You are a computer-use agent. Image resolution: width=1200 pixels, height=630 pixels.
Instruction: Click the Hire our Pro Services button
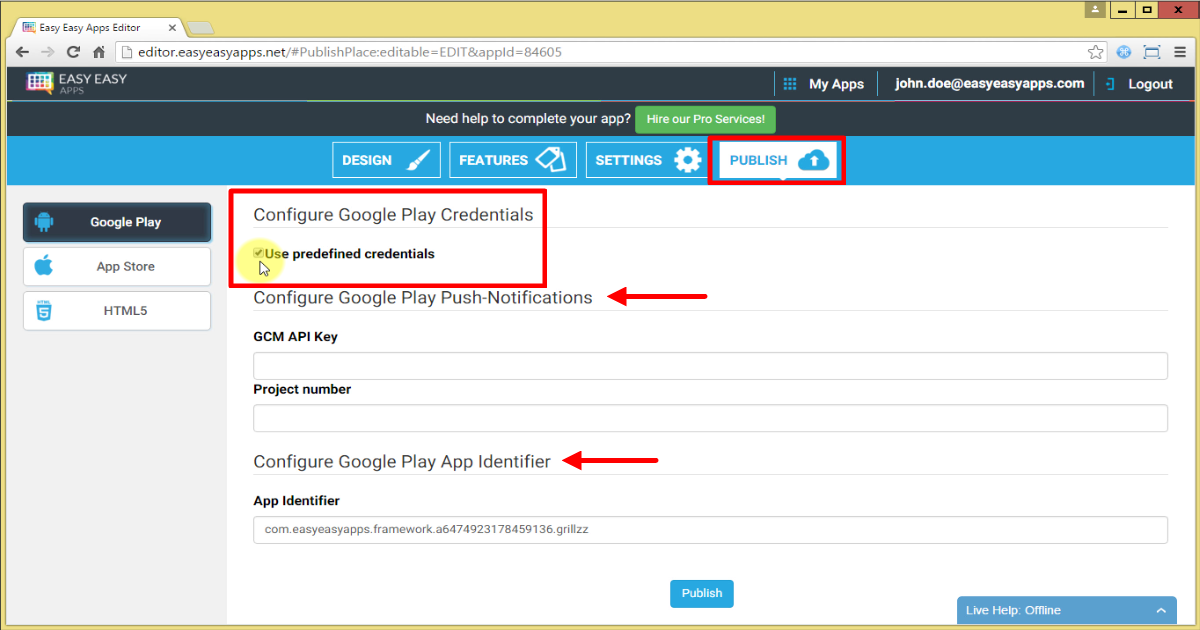pos(705,118)
